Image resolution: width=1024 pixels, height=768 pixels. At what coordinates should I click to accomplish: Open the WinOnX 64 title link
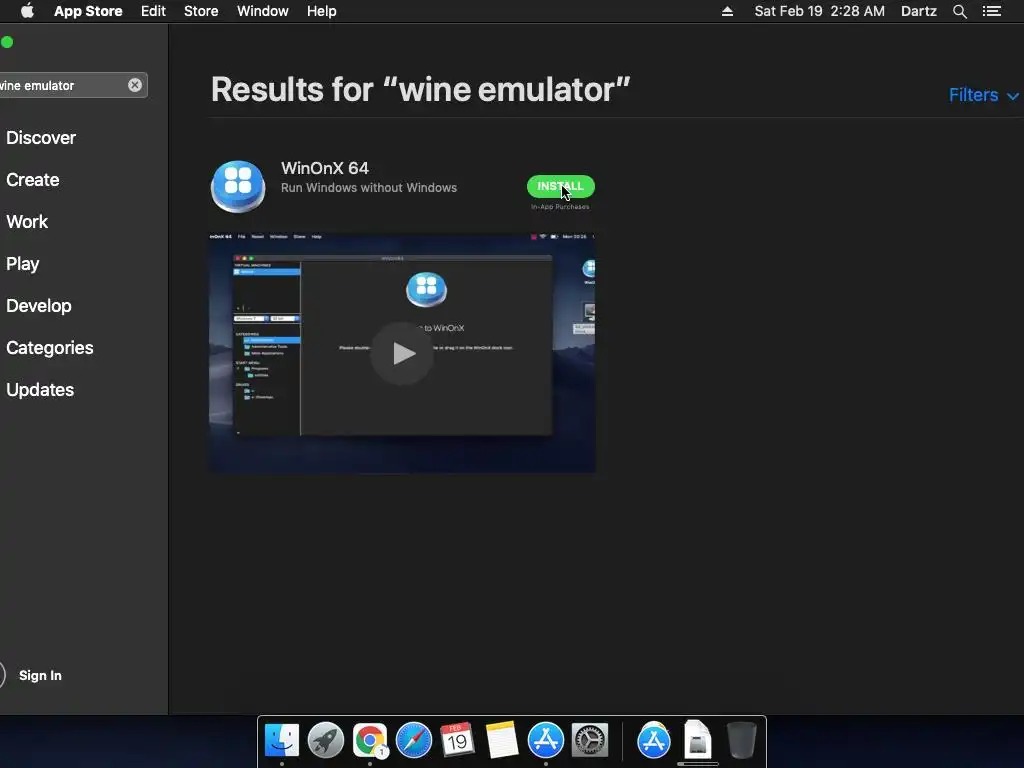[325, 168]
